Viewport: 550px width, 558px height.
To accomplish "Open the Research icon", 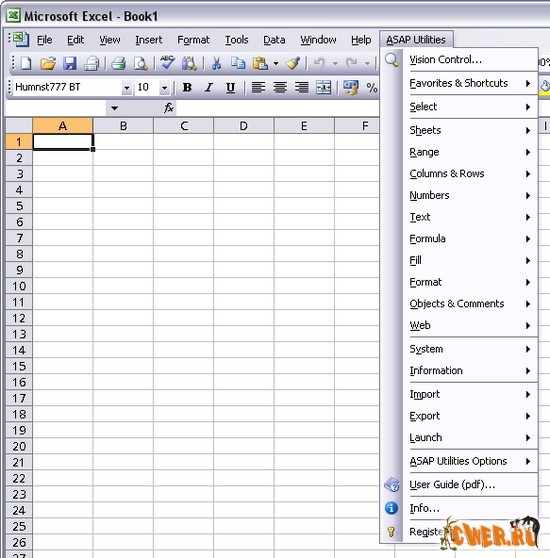I will pyautogui.click(x=189, y=64).
